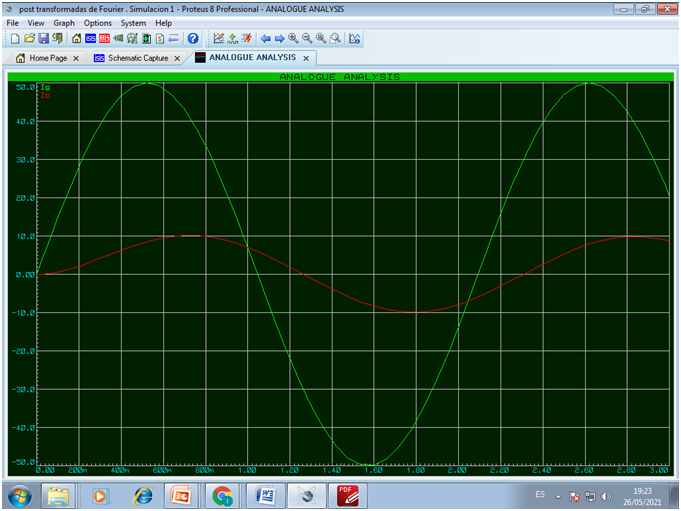Zoom out on the graph
Viewport: 681px width, 511px height.
(x=307, y=39)
